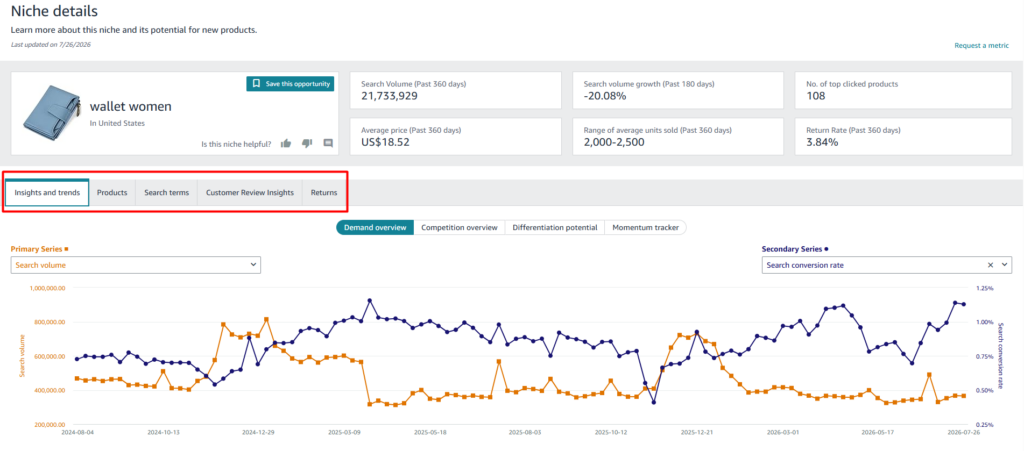Go to the Returns tab
The height and width of the screenshot is (451, 1024).
point(324,193)
